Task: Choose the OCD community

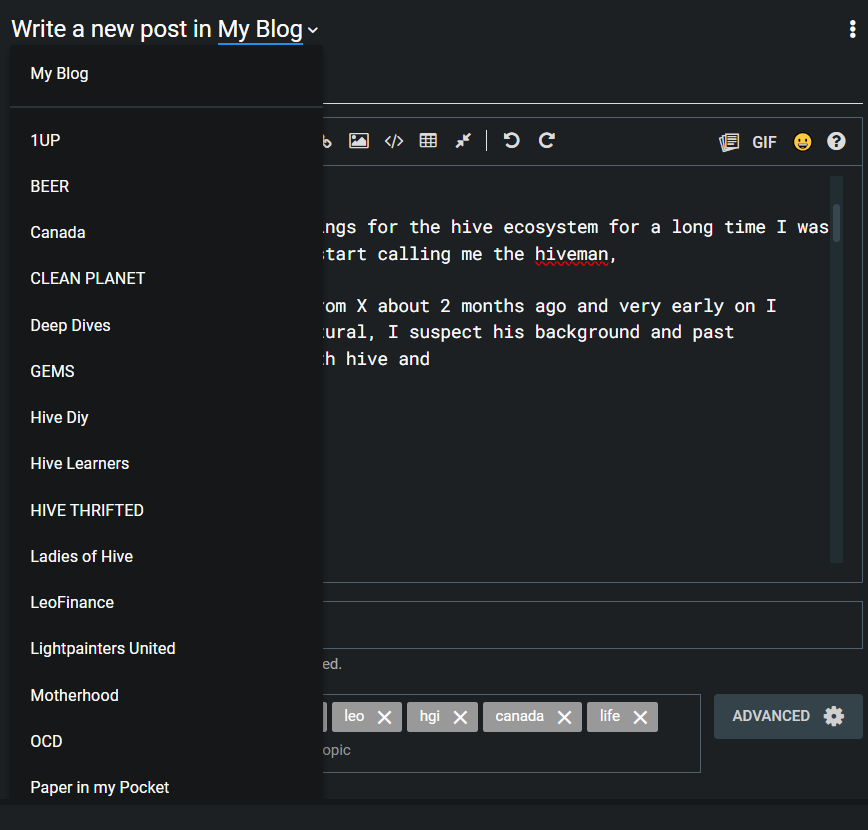Action: [166, 741]
